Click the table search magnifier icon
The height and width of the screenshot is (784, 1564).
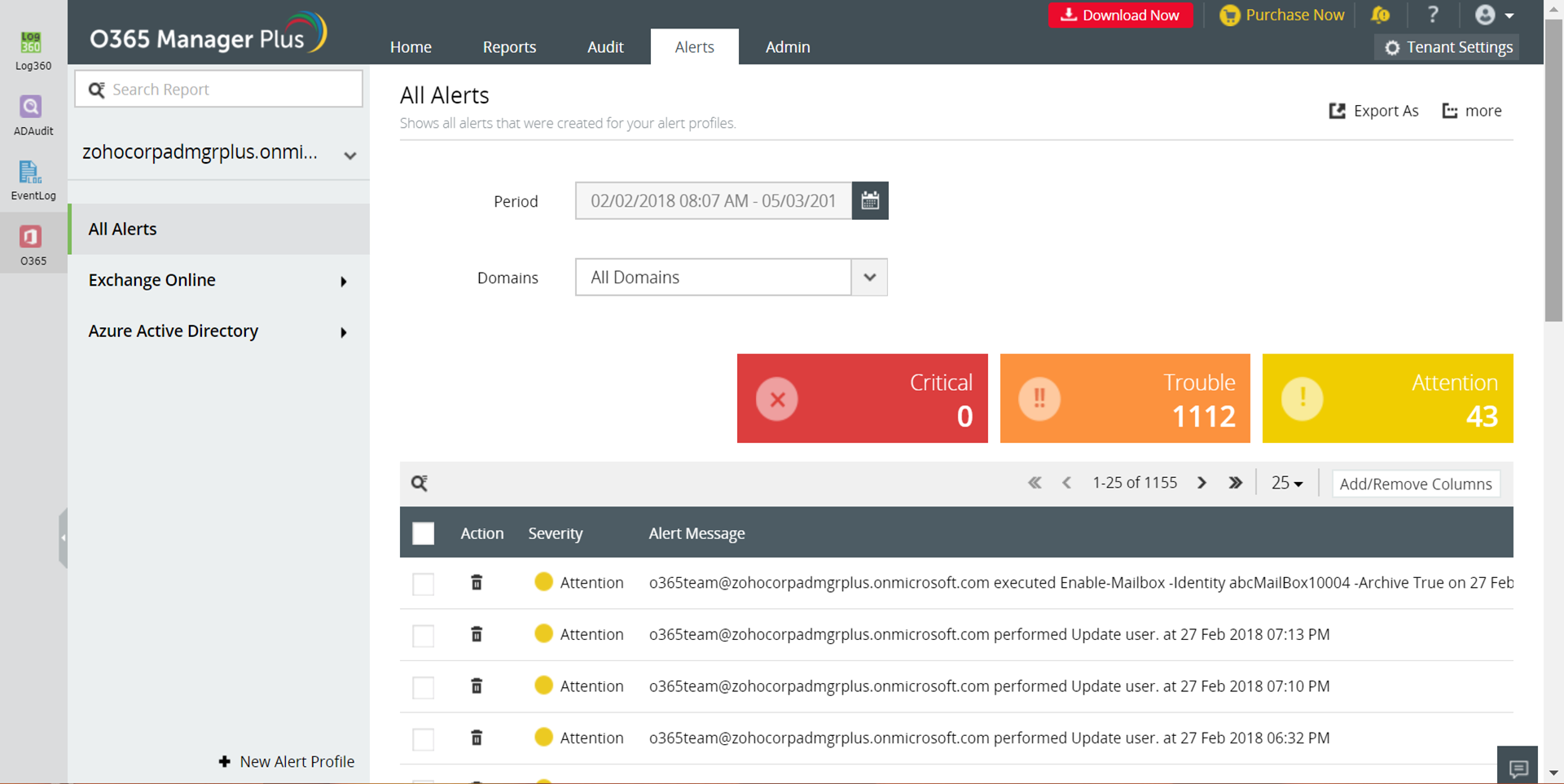(420, 484)
